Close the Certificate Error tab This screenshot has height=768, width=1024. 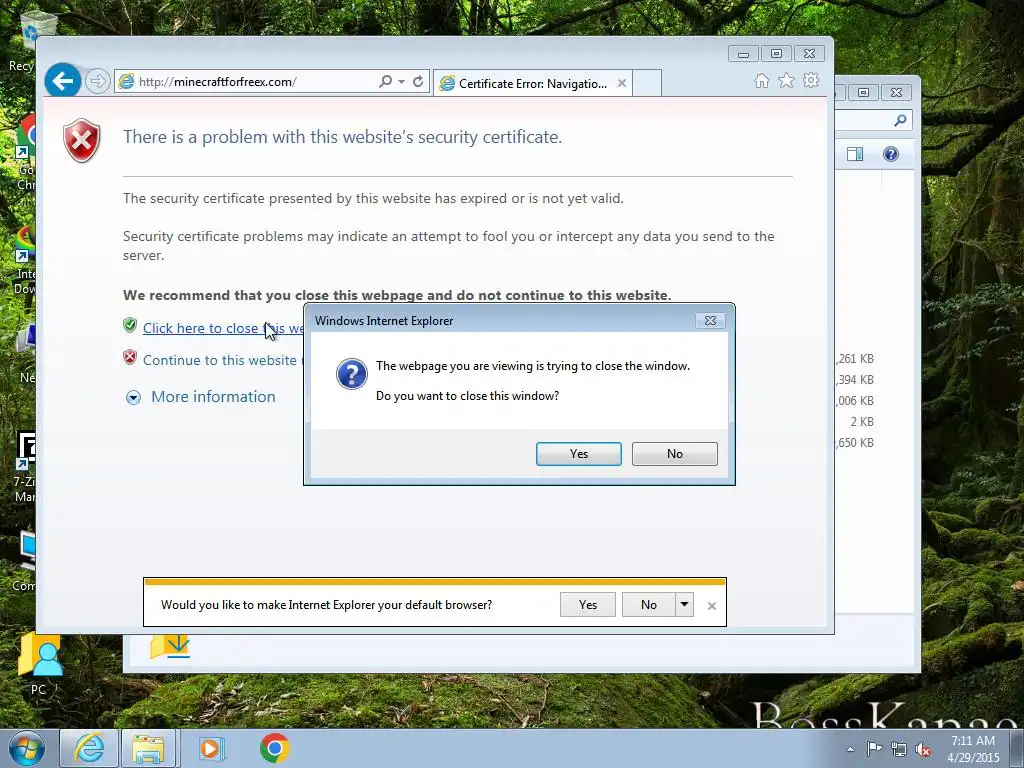[622, 83]
